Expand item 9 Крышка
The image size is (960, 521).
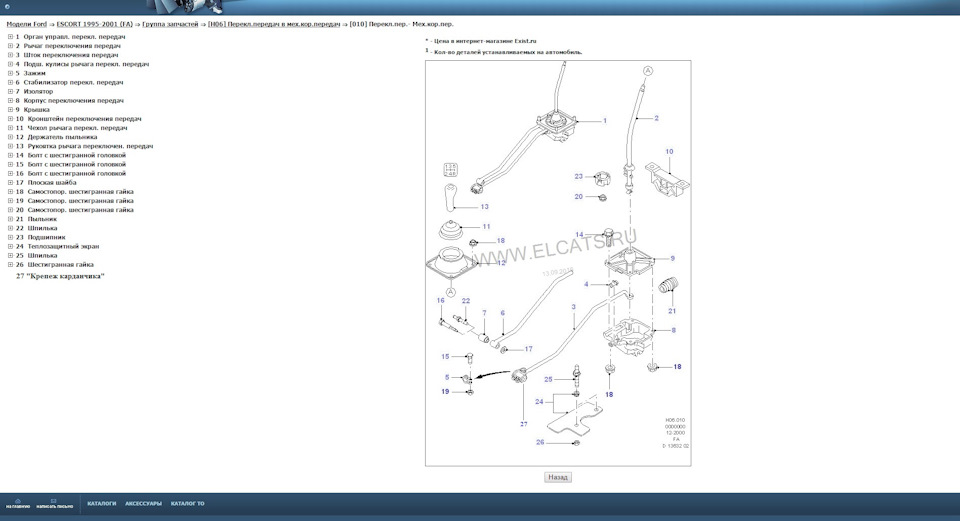[10, 110]
